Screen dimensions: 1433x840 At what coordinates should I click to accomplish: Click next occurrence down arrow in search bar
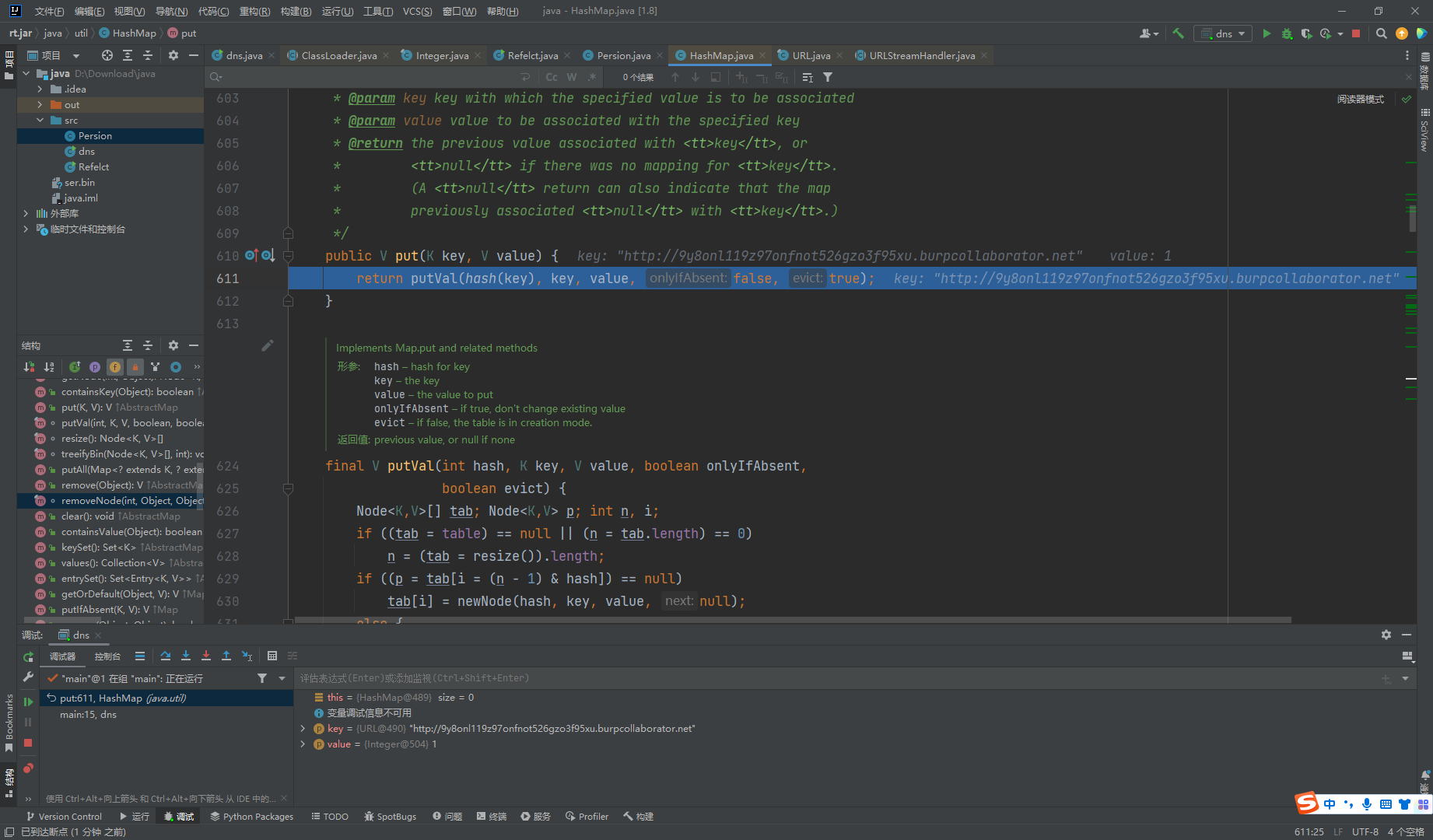tap(695, 77)
